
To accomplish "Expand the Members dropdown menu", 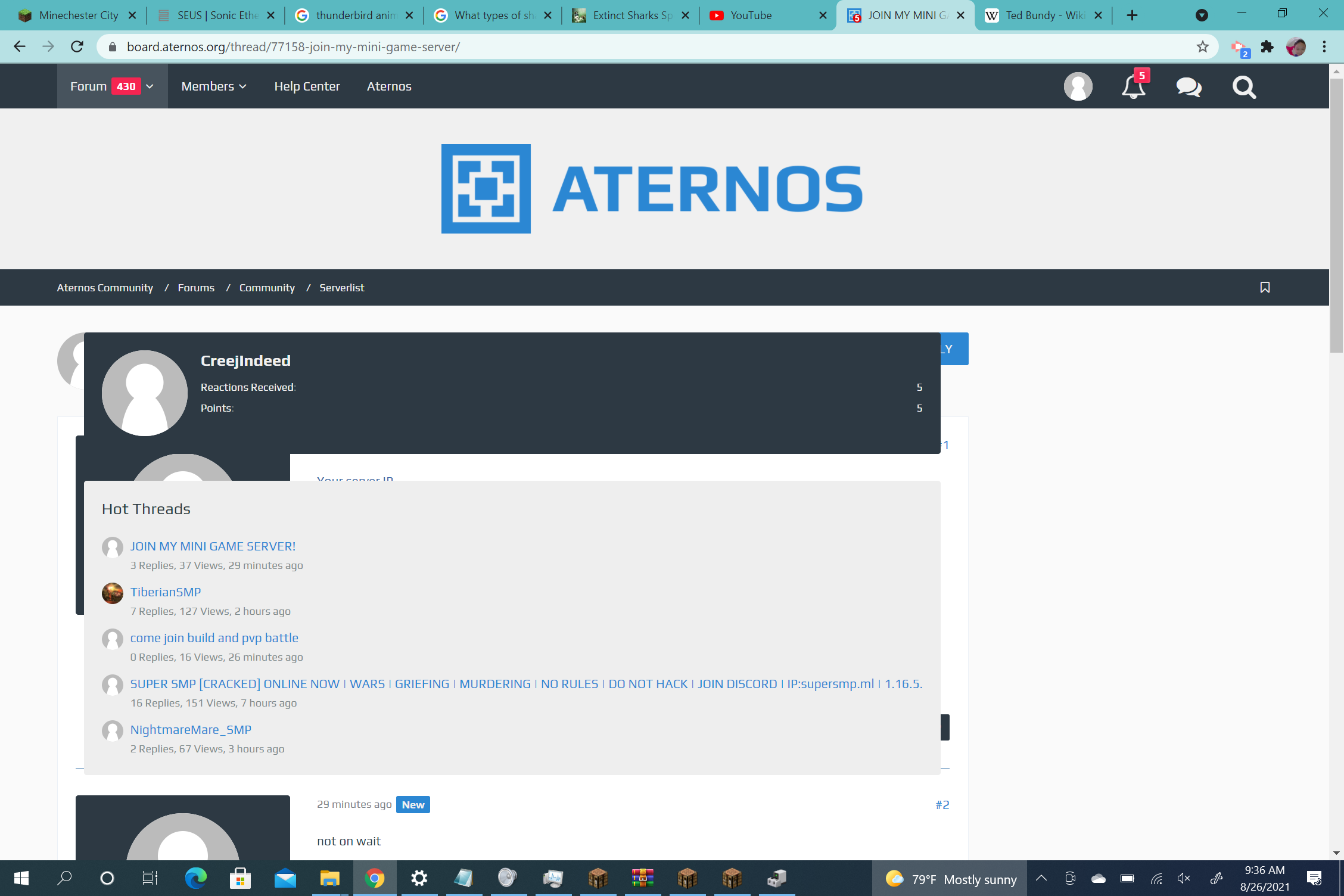I will (x=214, y=86).
